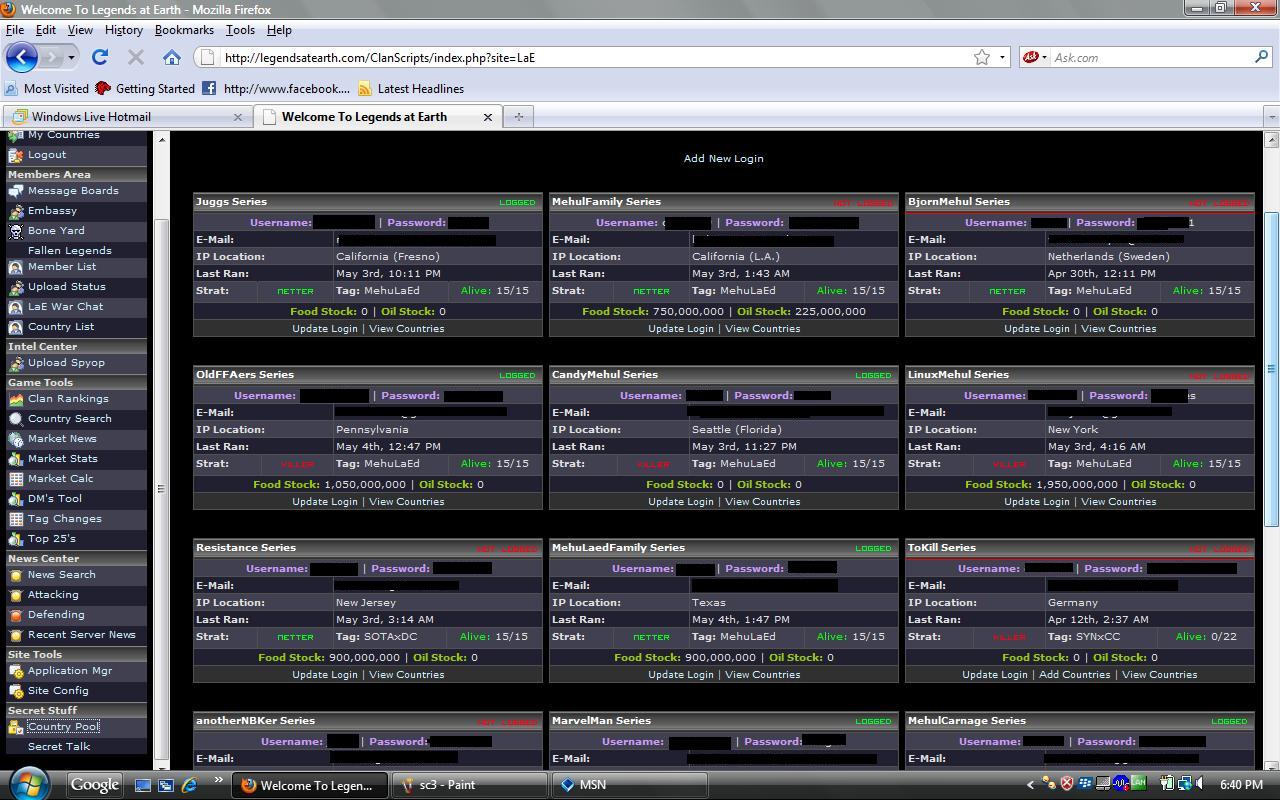This screenshot has height=800, width=1280.
Task: Open the Bookmarks menu
Action: 184,30
